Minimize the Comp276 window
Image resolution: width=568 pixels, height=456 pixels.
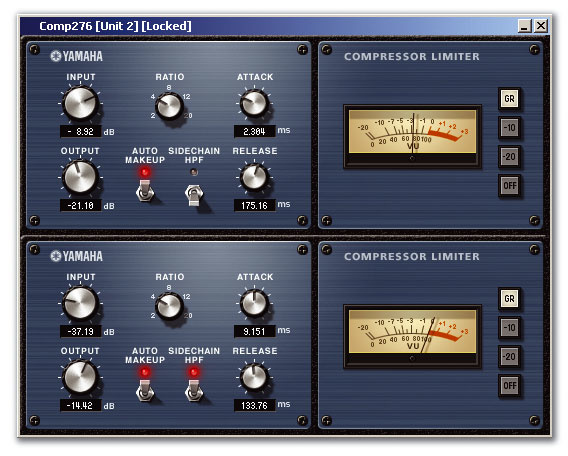click(525, 26)
